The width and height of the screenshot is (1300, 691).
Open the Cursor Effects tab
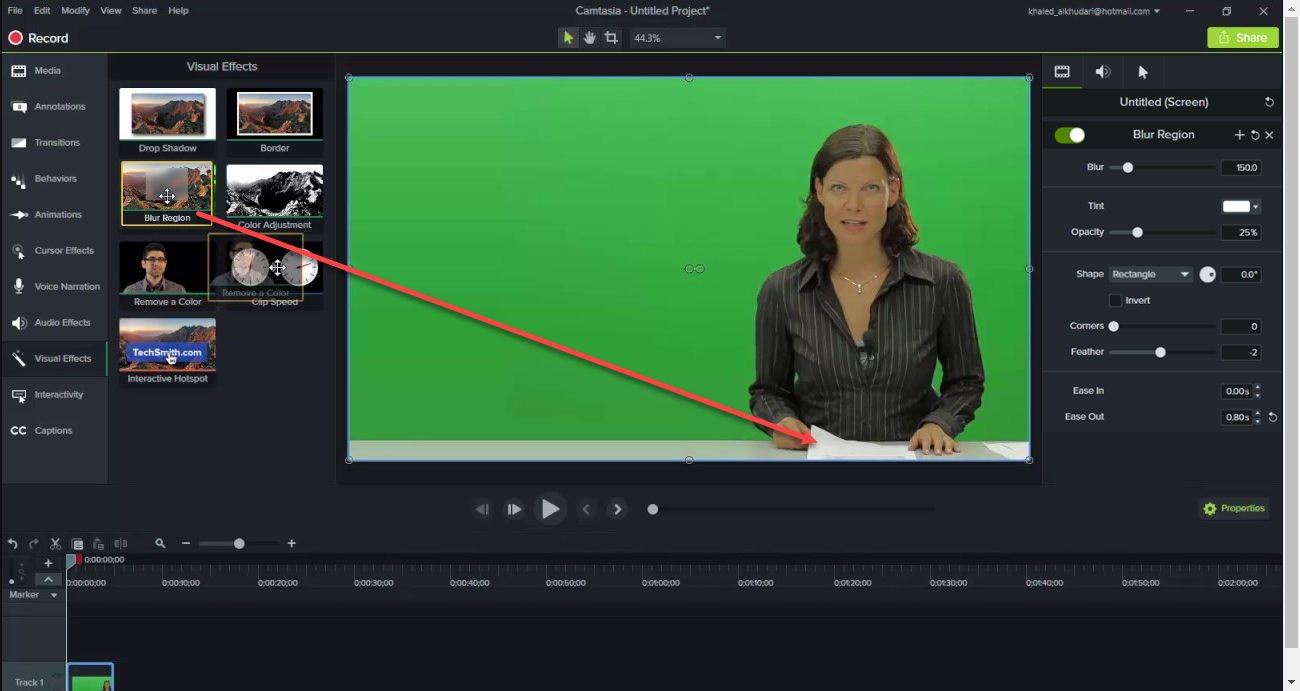pos(53,251)
